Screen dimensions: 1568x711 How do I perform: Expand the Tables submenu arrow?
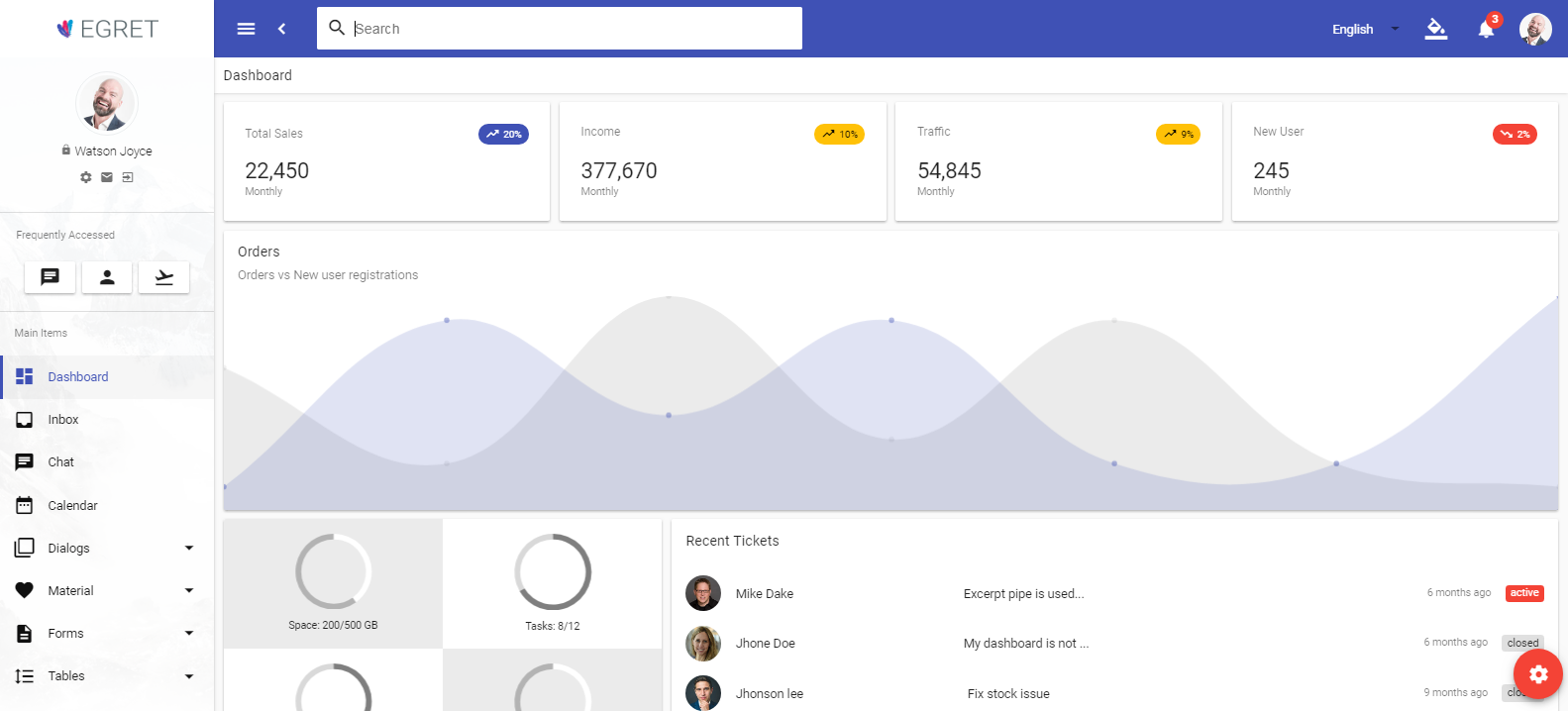[x=188, y=676]
